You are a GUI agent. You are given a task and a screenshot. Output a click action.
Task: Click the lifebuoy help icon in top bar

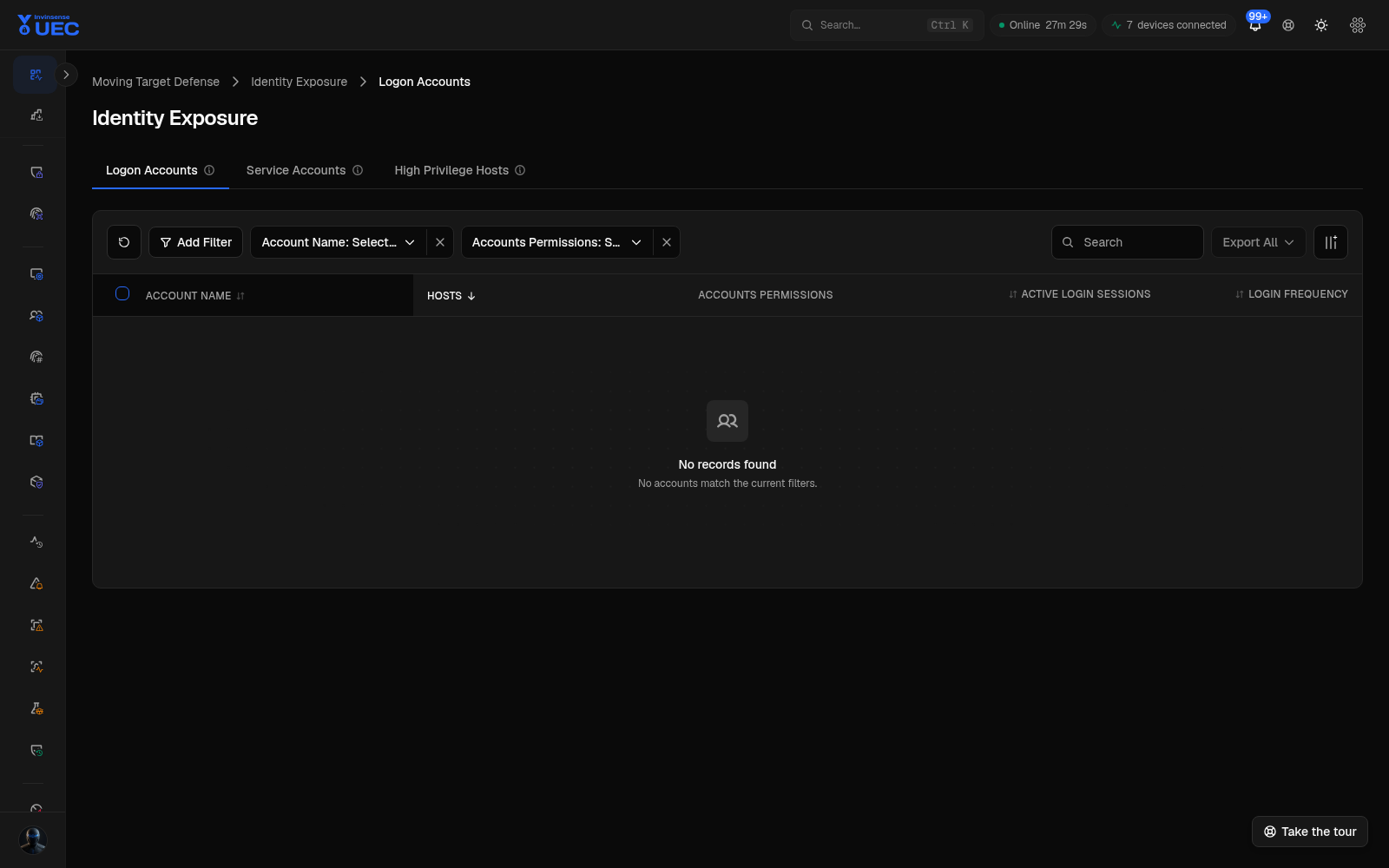1288,25
